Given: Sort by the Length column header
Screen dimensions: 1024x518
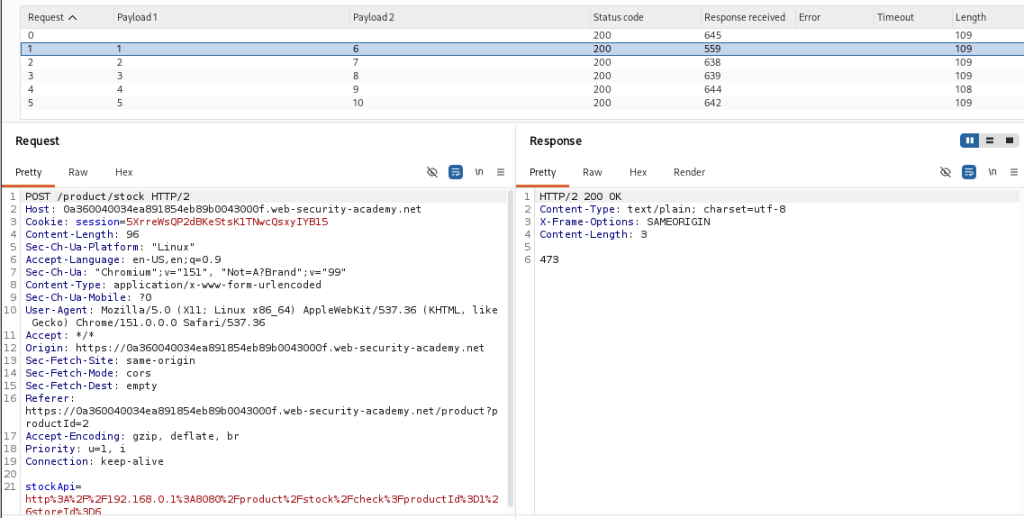Looking at the screenshot, I should click(987, 18).
